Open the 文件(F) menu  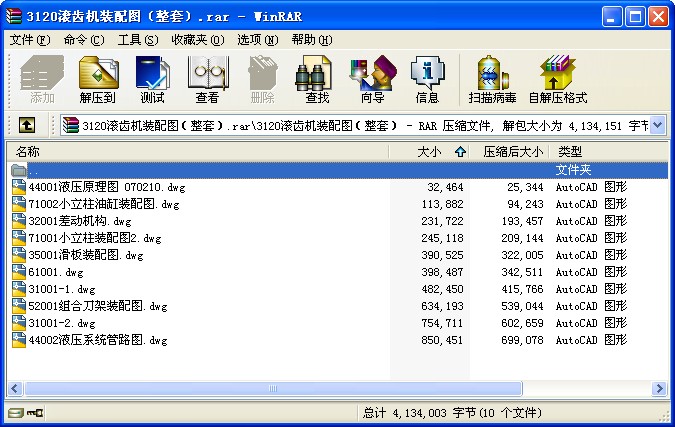point(30,40)
